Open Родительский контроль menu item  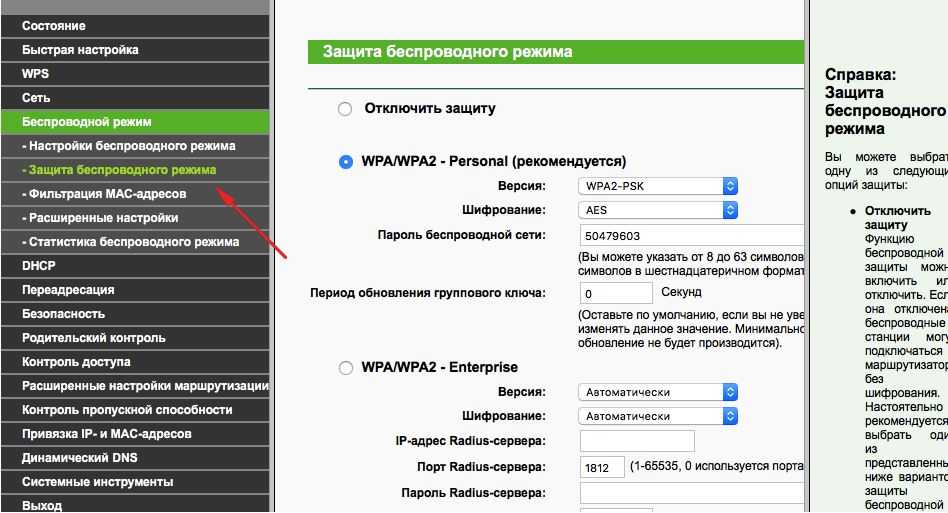(x=94, y=338)
